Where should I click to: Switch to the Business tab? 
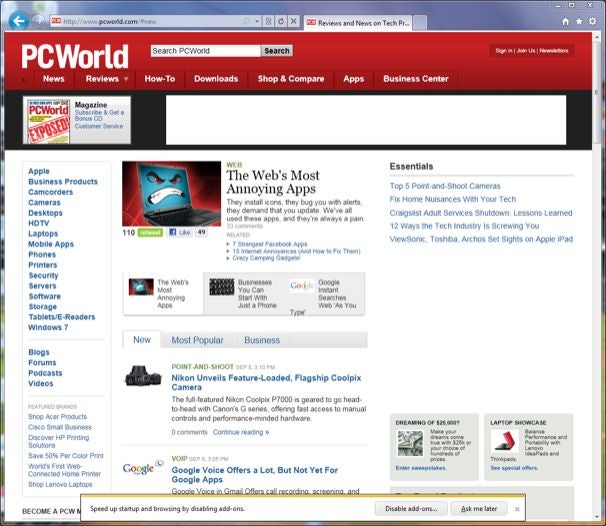262,340
